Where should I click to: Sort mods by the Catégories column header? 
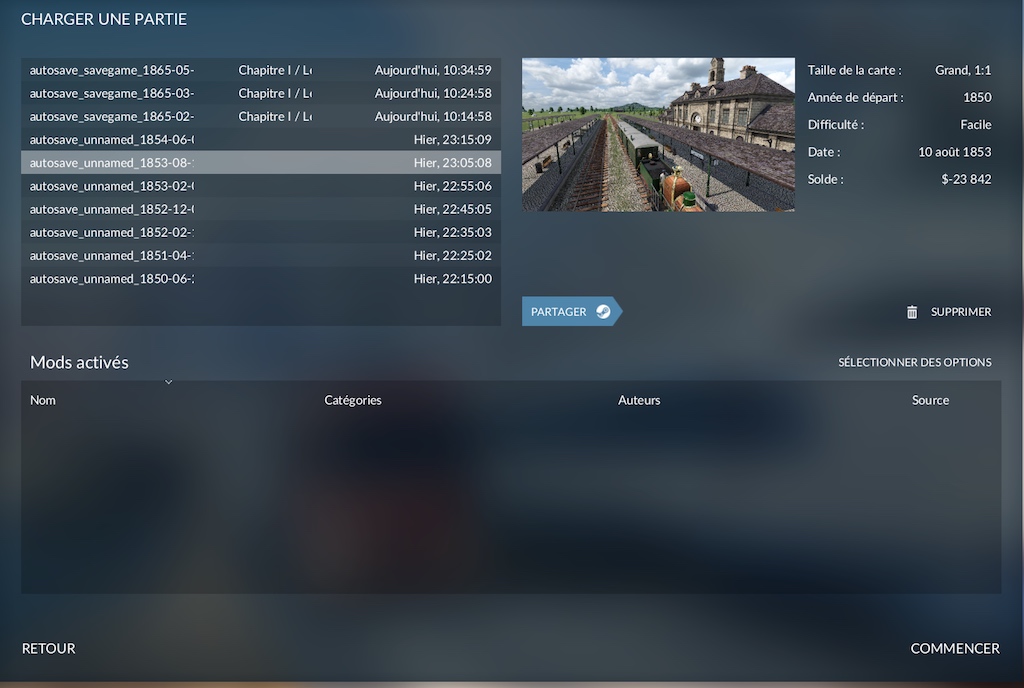[353, 400]
